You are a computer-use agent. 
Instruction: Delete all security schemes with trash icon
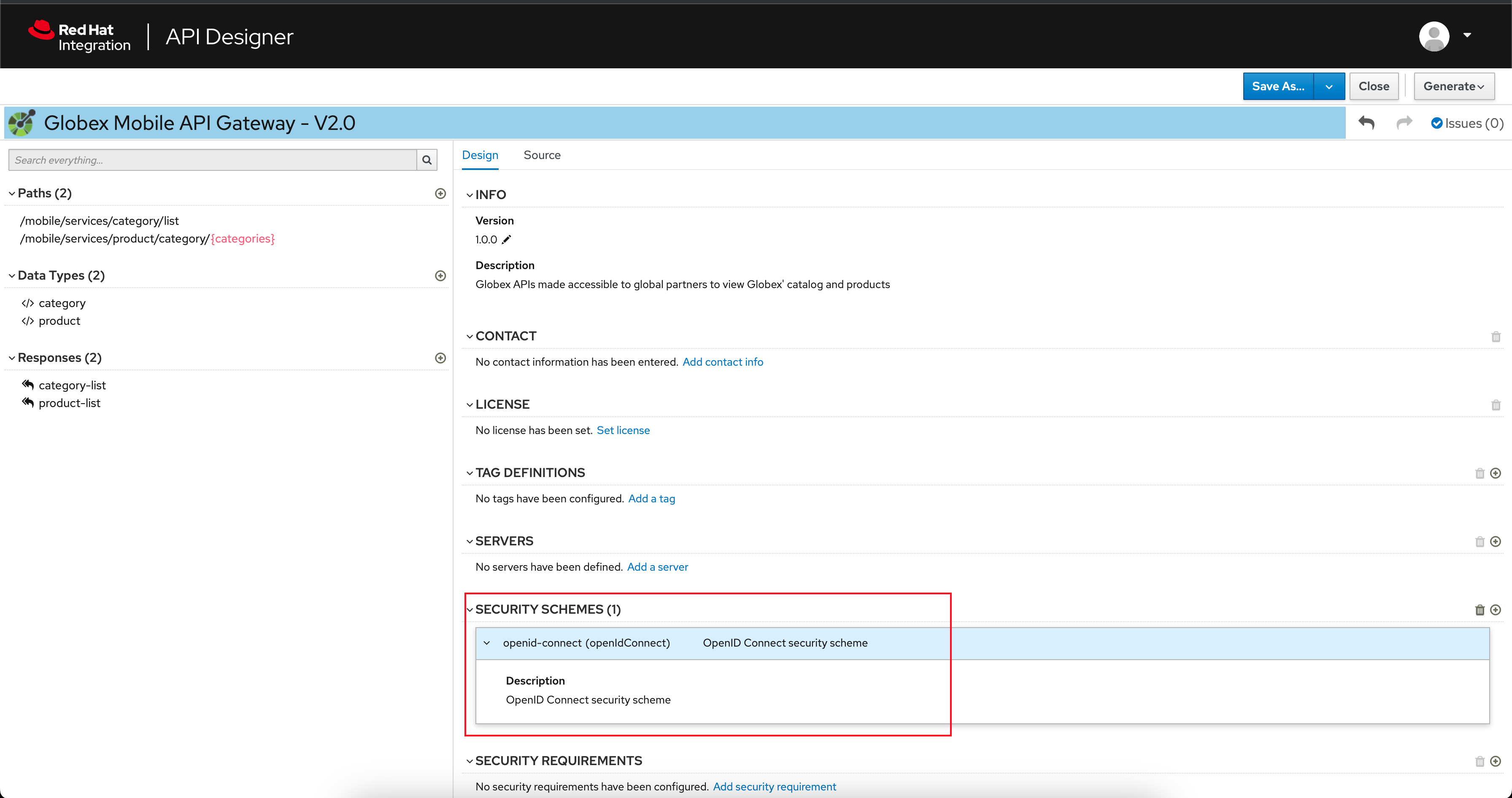point(1480,609)
